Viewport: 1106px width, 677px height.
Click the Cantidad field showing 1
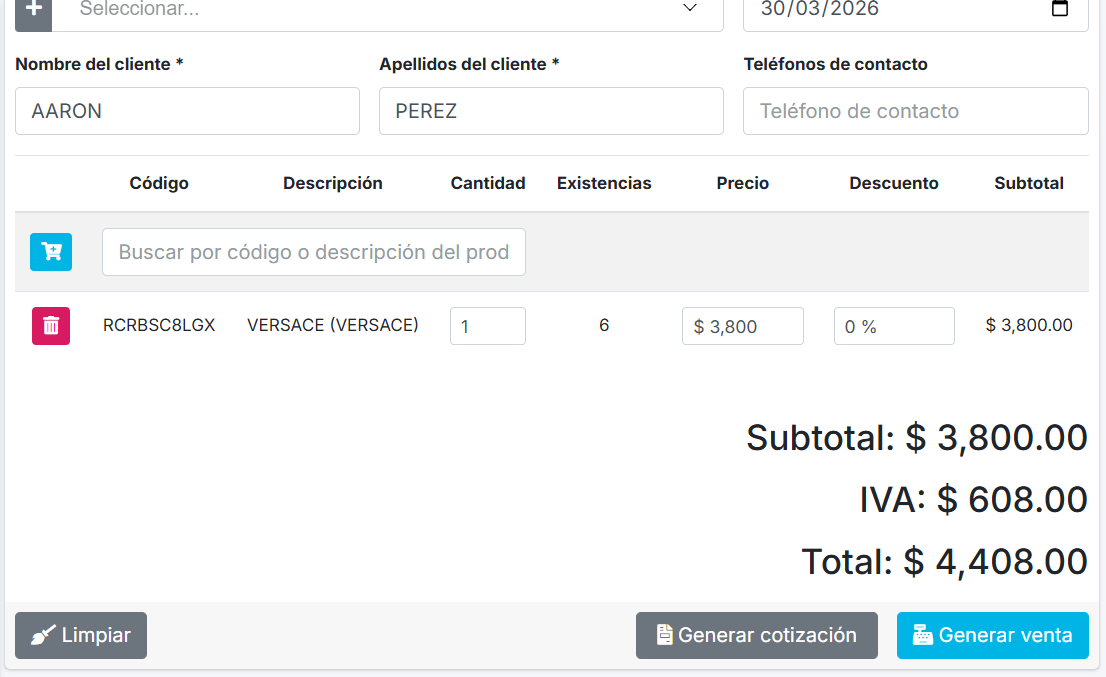[x=487, y=326]
